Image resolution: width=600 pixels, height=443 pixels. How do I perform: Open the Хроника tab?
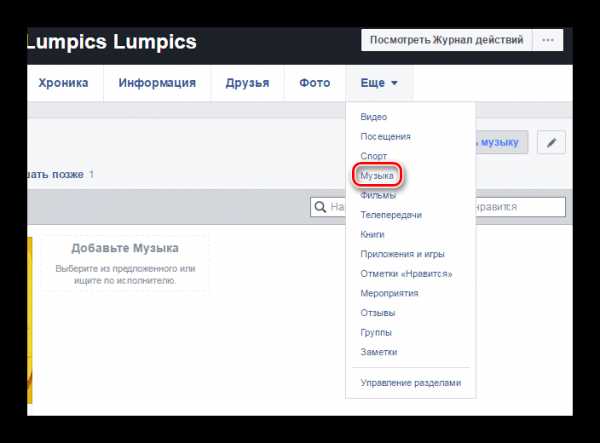coord(63,83)
